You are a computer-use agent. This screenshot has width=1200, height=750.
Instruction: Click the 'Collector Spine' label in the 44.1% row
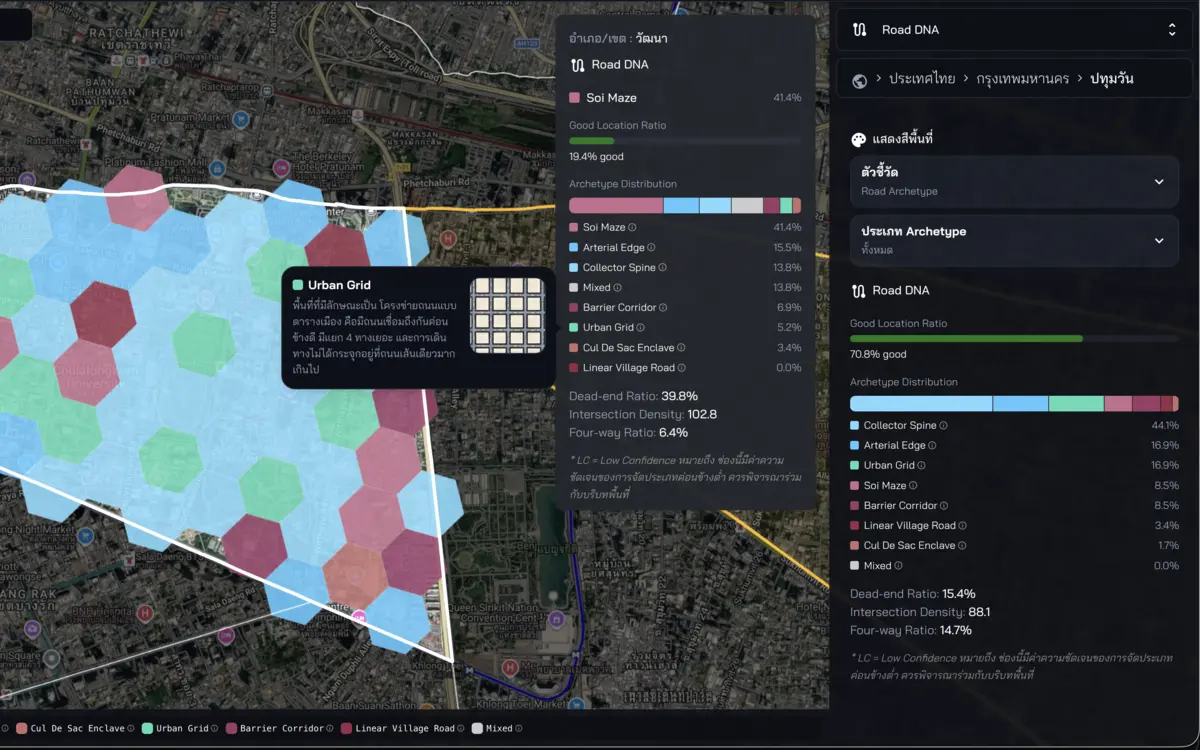tap(900, 426)
